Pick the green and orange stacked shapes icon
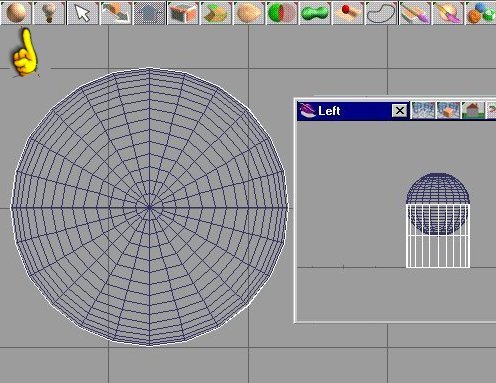Screen dimensions: 496x383 click(x=215, y=13)
